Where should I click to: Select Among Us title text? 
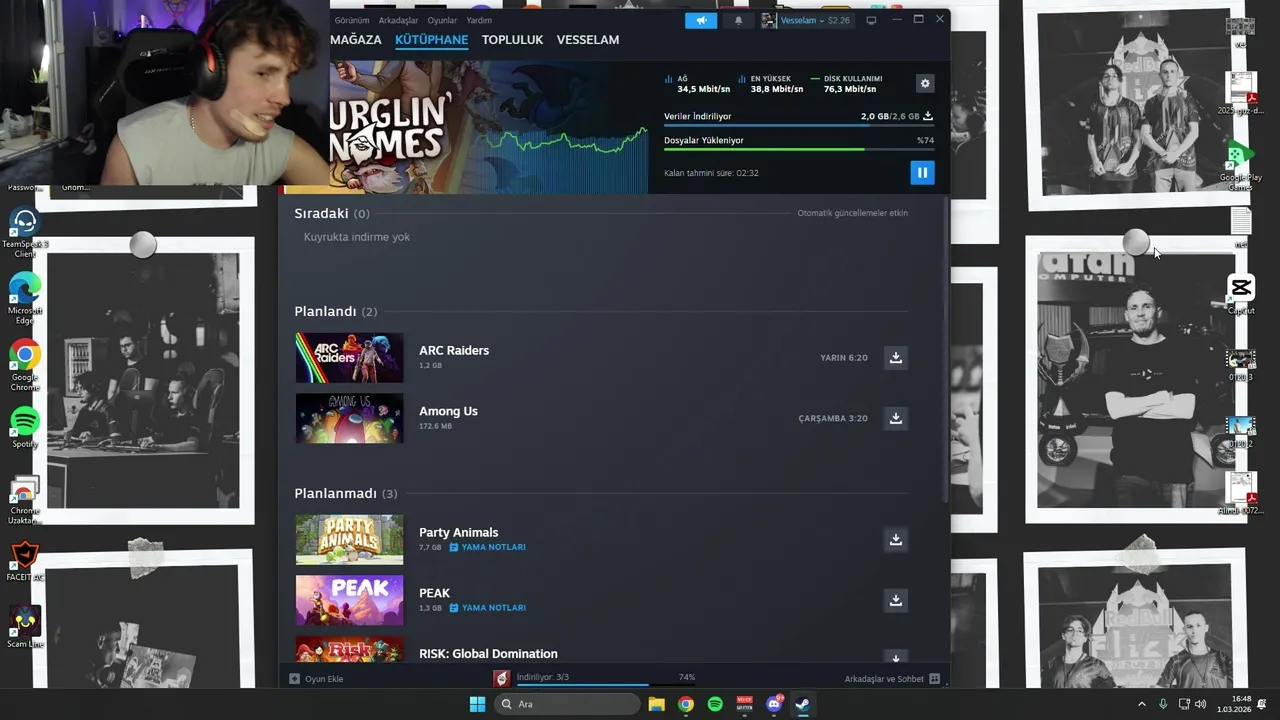point(448,411)
